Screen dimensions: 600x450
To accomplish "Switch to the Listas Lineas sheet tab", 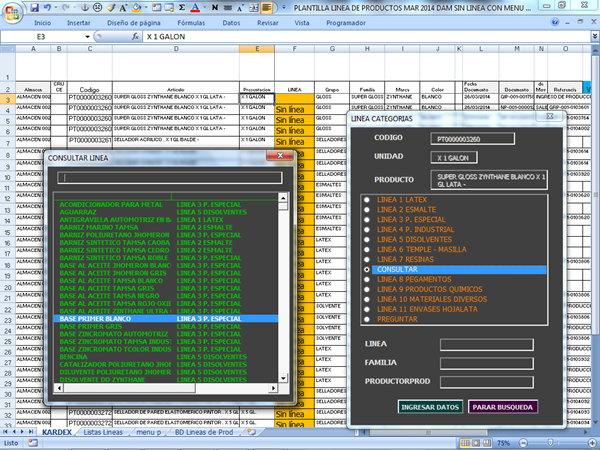I will pos(105,432).
